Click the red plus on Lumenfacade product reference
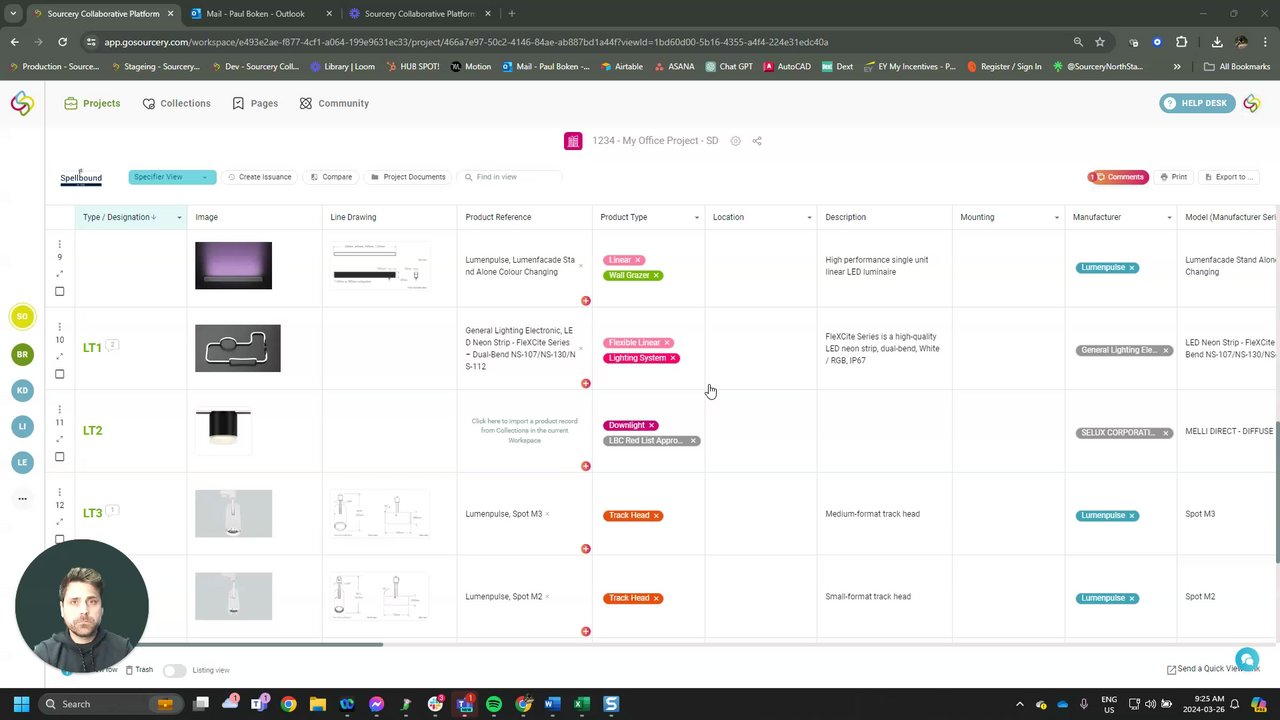 coord(586,301)
